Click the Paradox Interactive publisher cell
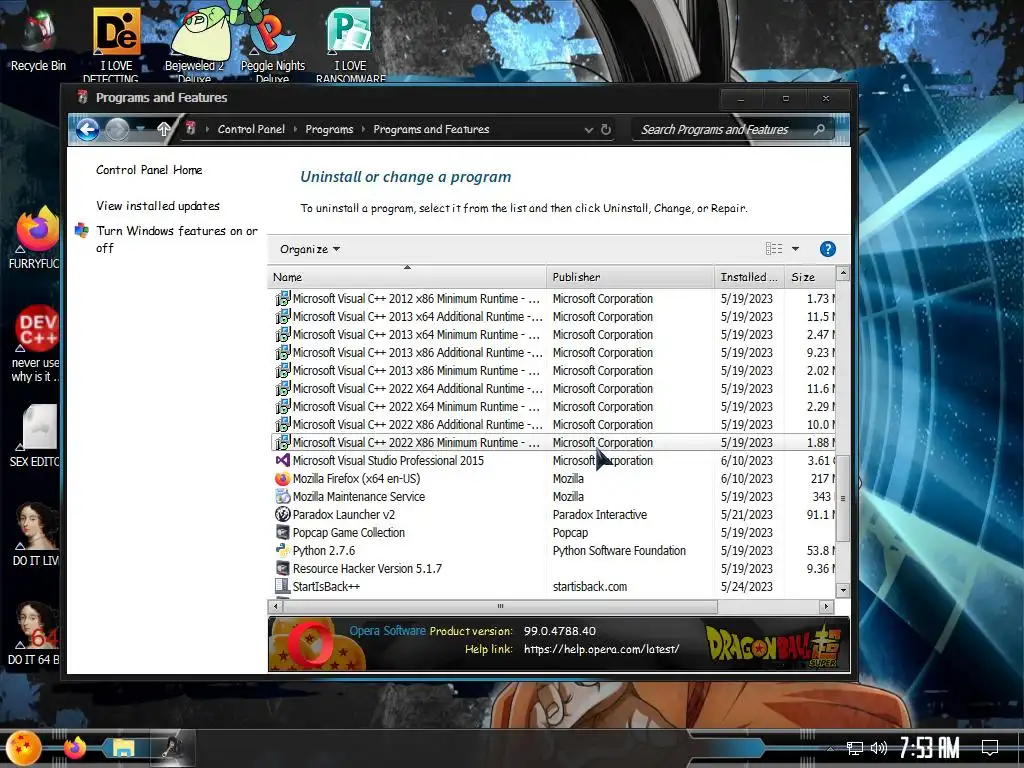1024x768 pixels. click(x=600, y=515)
